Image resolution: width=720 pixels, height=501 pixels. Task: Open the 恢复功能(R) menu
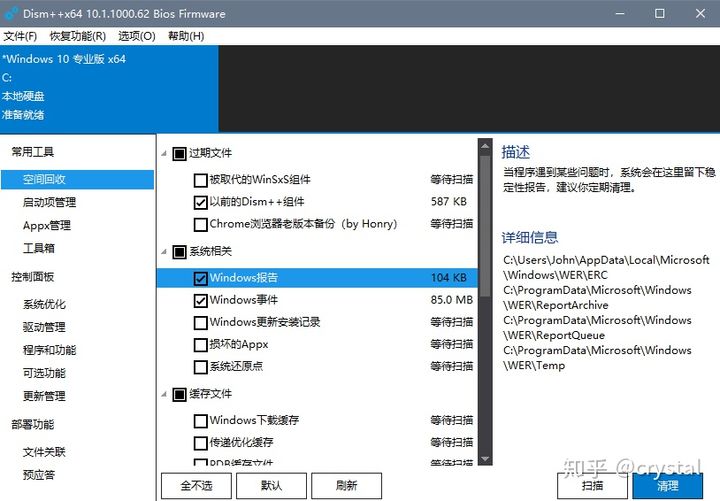pyautogui.click(x=78, y=36)
